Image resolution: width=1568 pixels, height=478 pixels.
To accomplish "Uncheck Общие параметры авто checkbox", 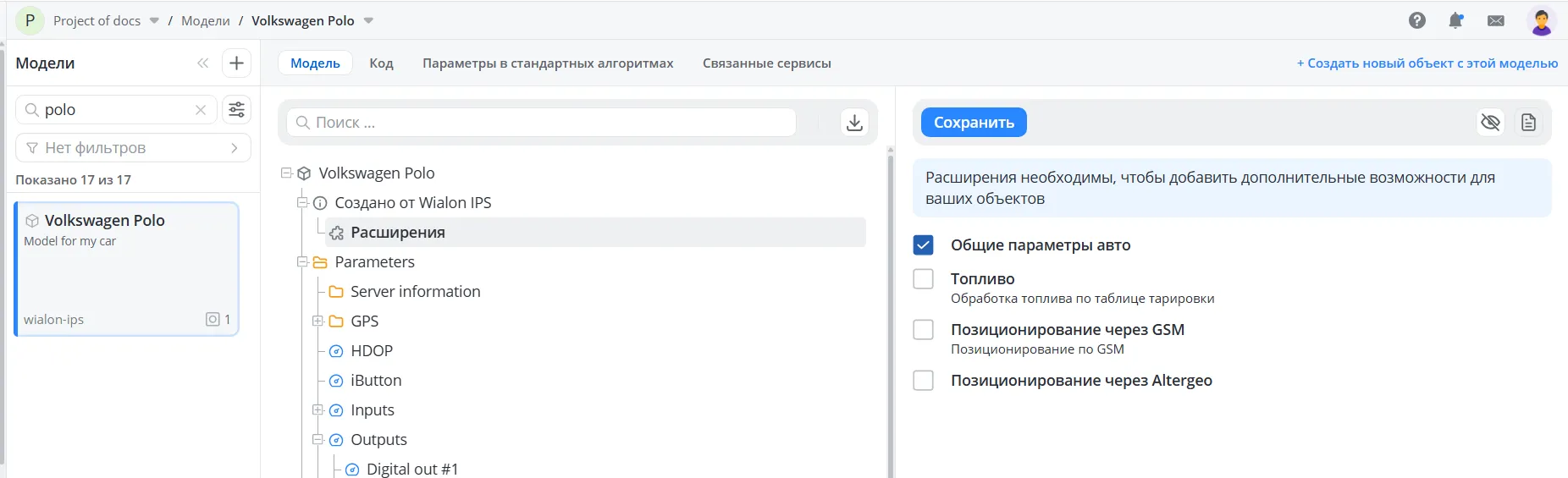I will 923,245.
